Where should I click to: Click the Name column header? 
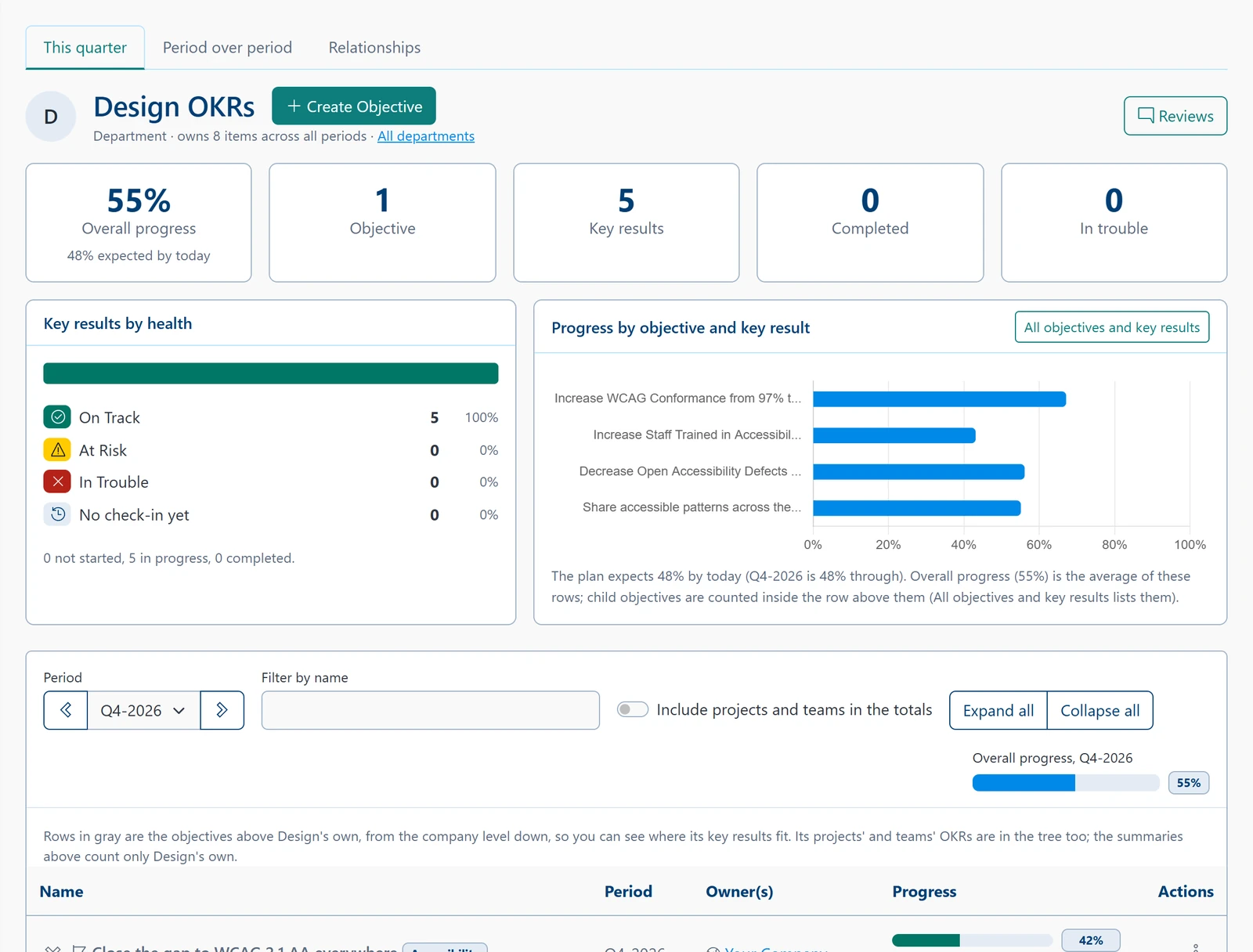click(x=62, y=892)
